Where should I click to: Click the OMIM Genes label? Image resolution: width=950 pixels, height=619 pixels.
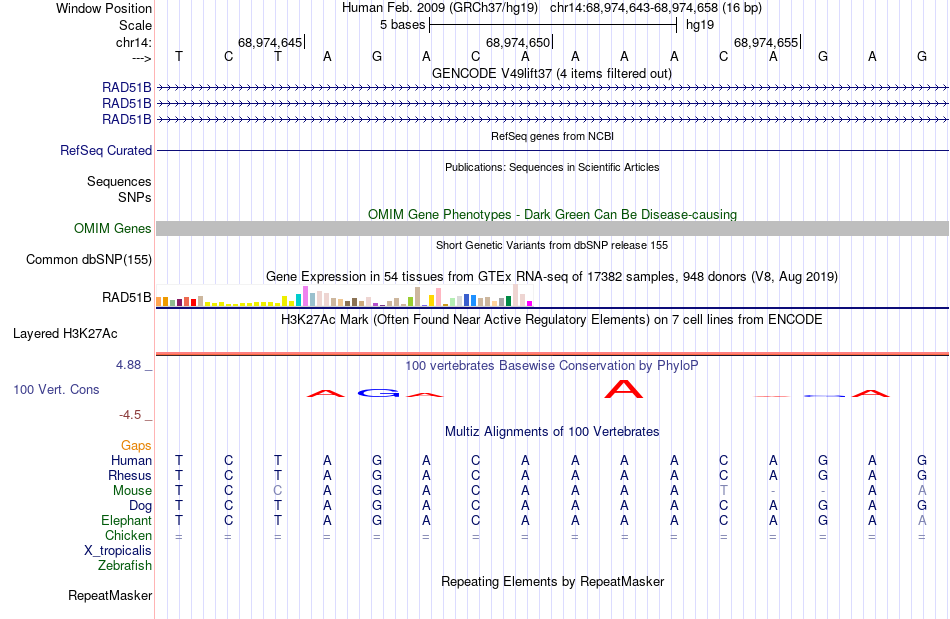(x=113, y=228)
